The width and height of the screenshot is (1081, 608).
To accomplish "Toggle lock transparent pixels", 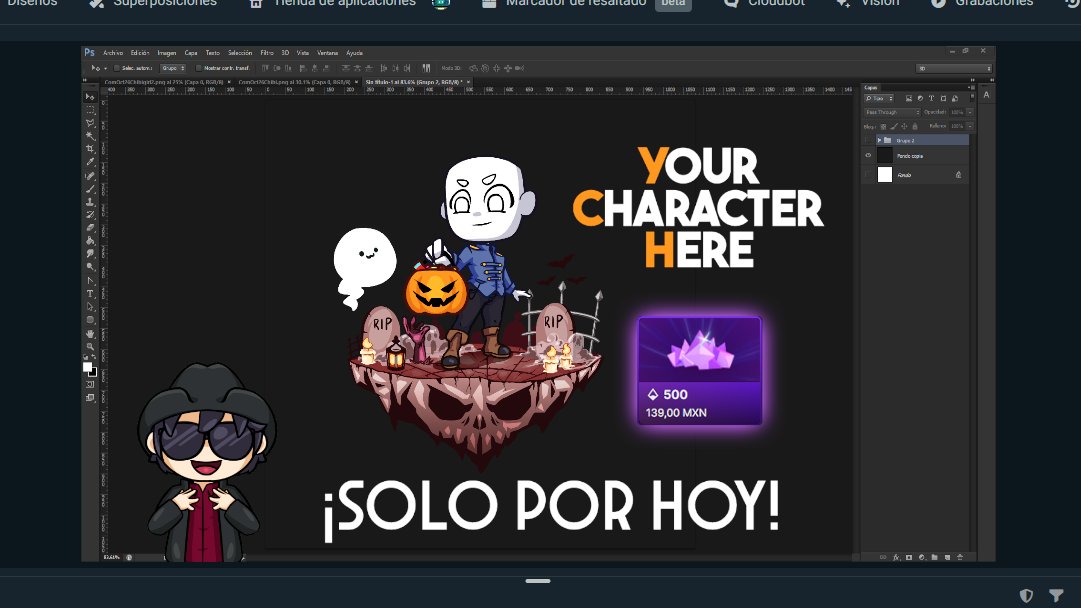I will point(883,127).
